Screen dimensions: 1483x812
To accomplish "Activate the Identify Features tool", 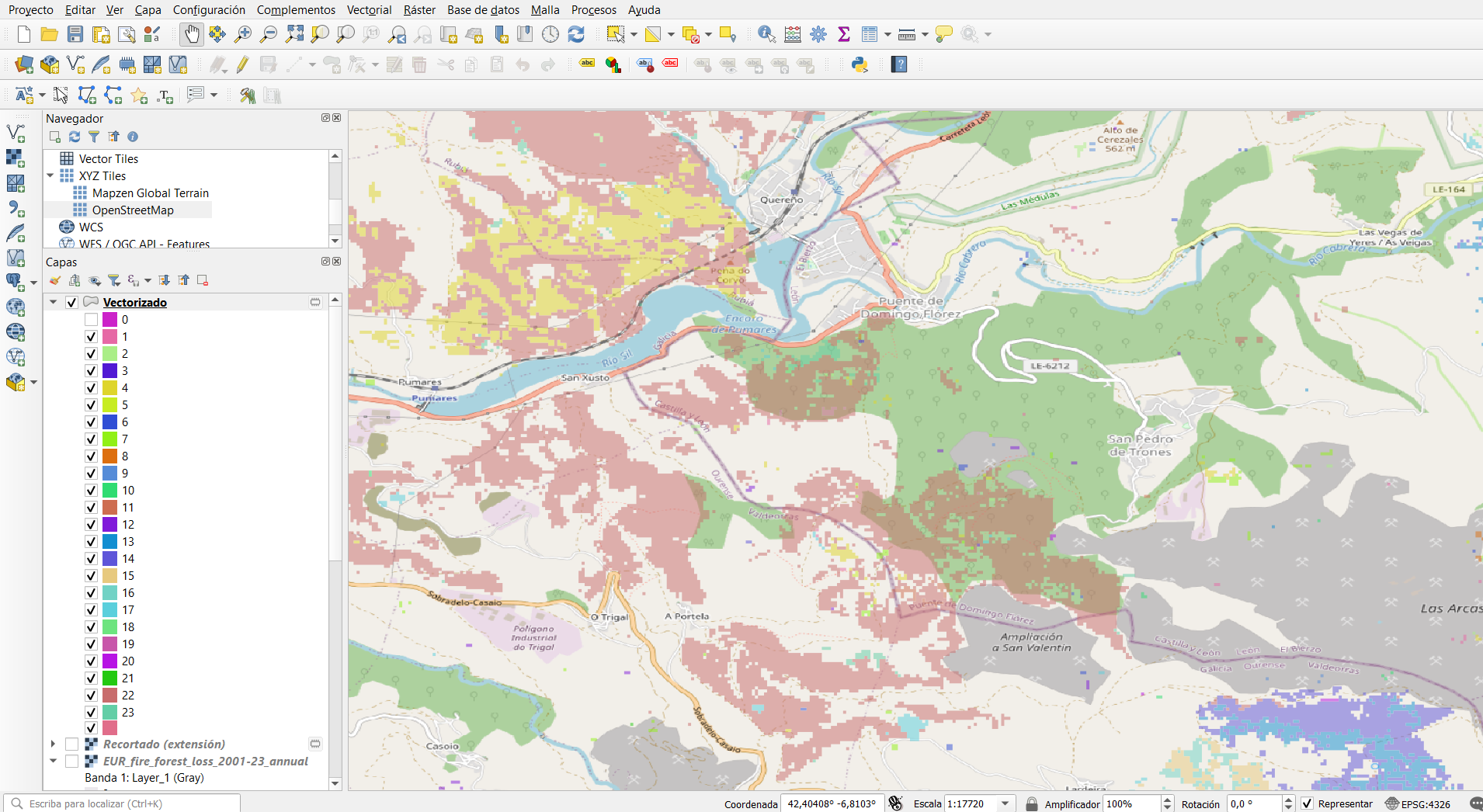I will pyautogui.click(x=766, y=34).
